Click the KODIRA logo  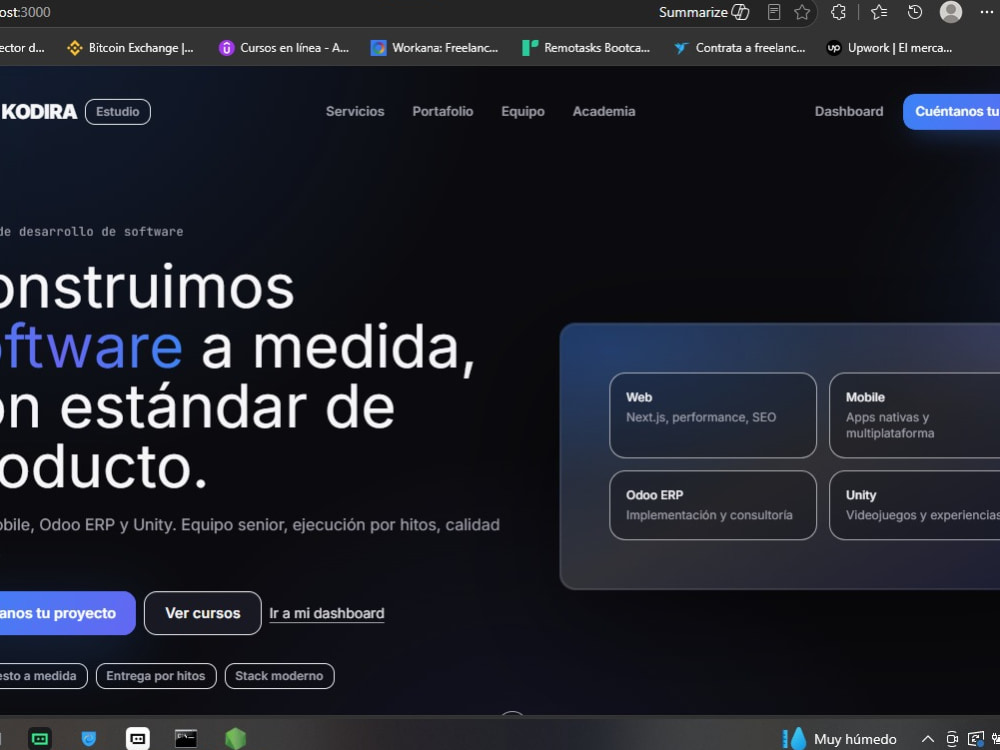39,112
